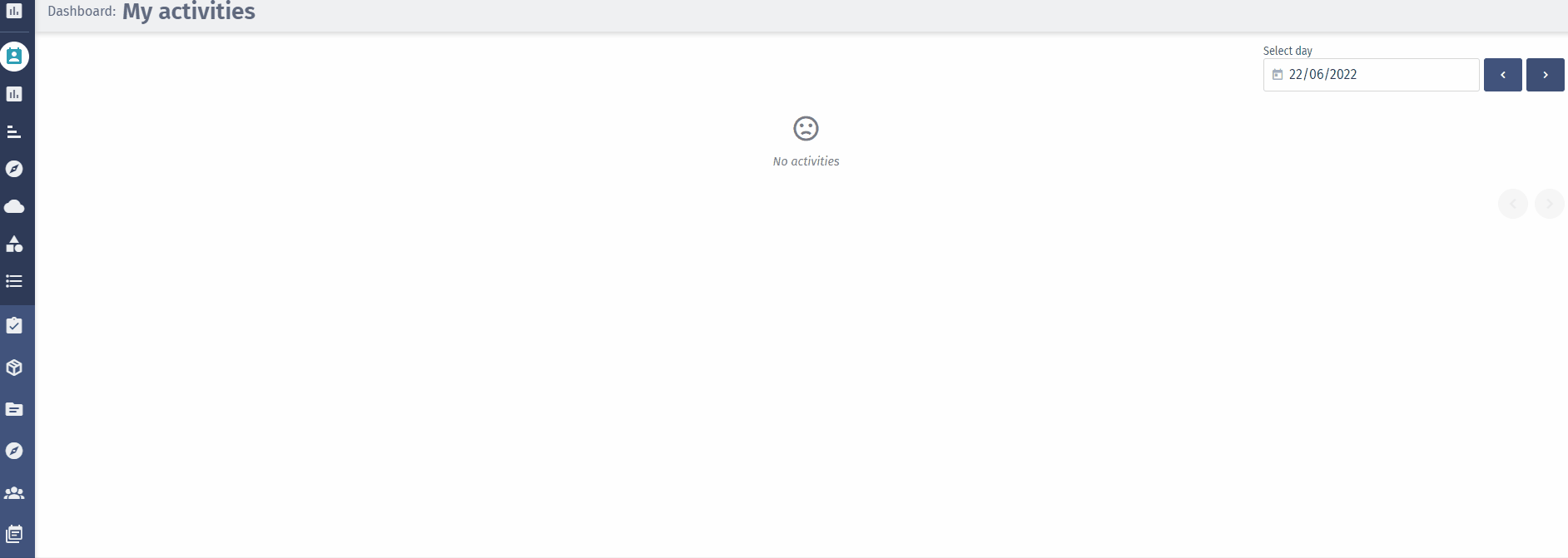Open the highlighted user profile sidebar icon
The height and width of the screenshot is (558, 1568).
point(14,57)
